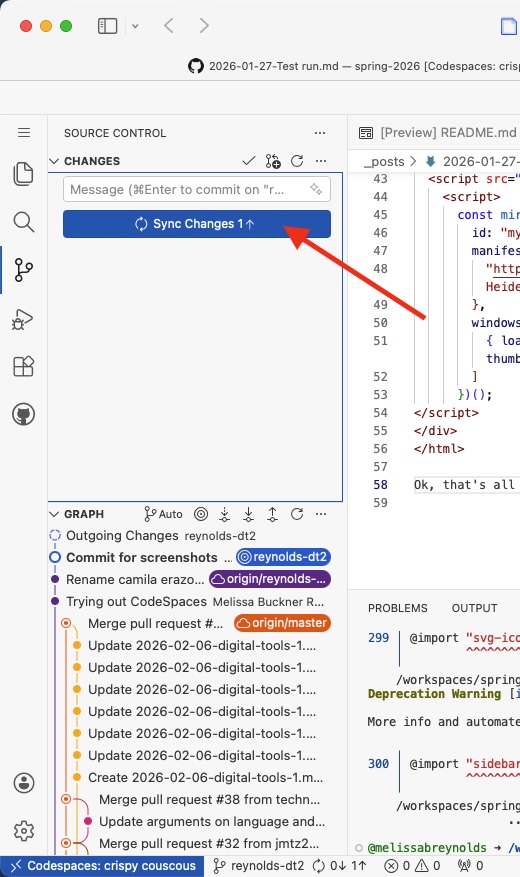Open the hamburger application menu

click(23, 133)
